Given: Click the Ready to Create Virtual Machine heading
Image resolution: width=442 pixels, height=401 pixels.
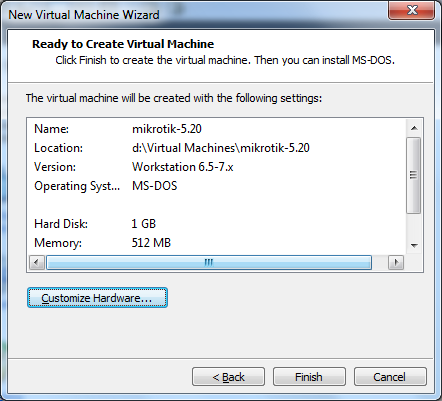Looking at the screenshot, I should pos(123,44).
